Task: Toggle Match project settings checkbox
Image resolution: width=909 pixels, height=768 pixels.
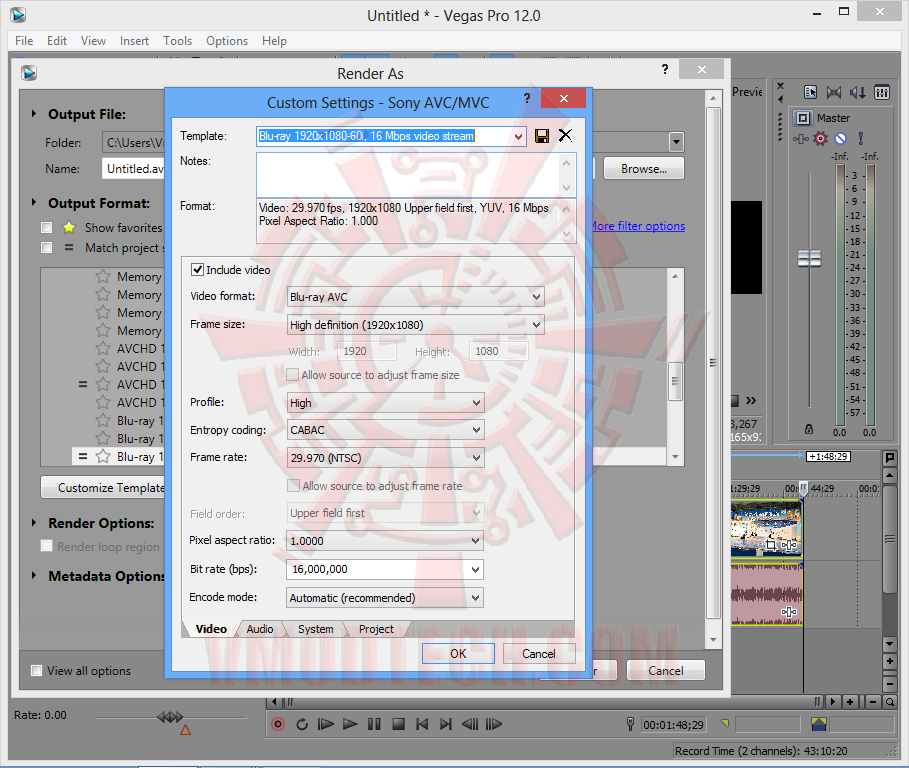Action: coord(47,247)
